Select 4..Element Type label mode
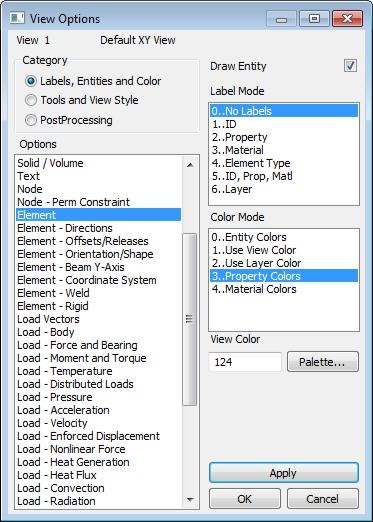The width and height of the screenshot is (373, 522). [x=284, y=163]
